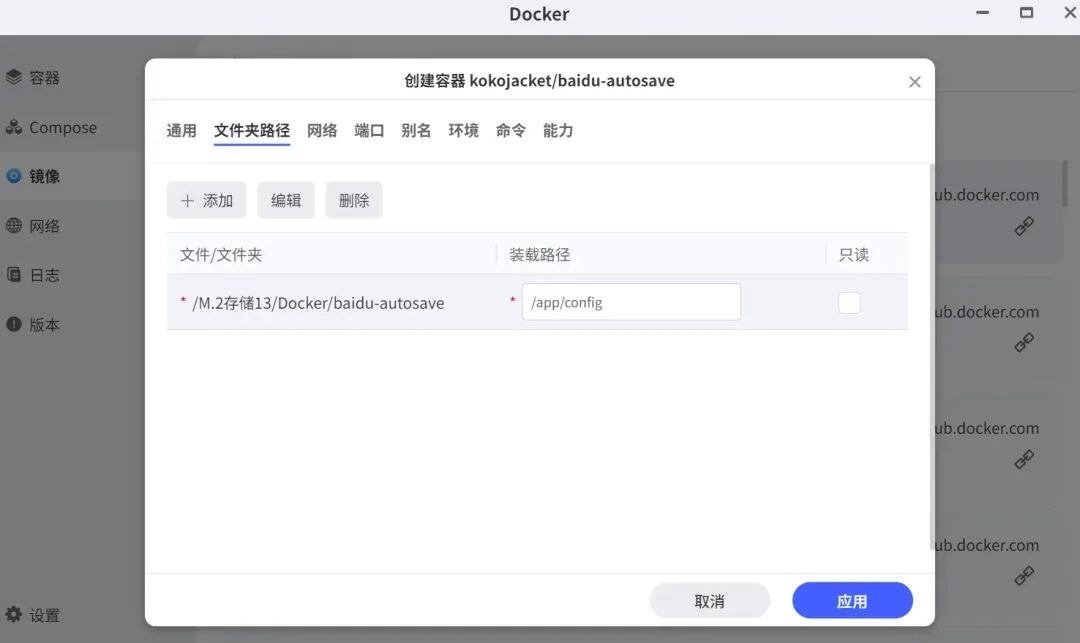Cancel the dialog with 取消 button
The image size is (1080, 643).
pyautogui.click(x=709, y=601)
